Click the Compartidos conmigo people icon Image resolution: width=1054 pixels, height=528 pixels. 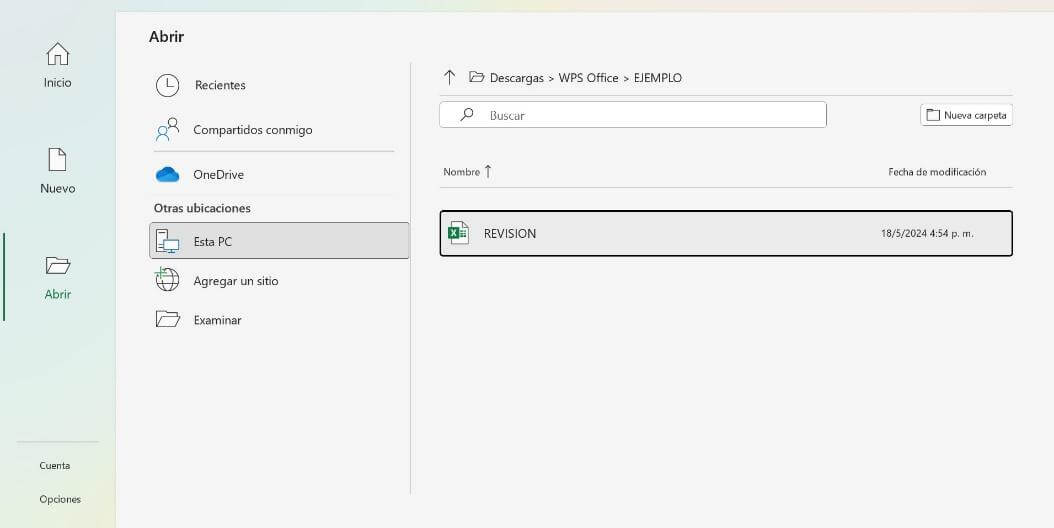pos(167,130)
